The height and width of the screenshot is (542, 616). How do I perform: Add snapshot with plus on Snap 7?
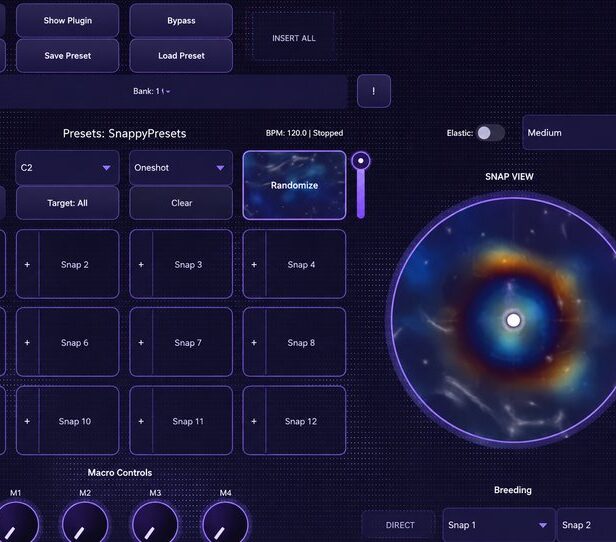click(x=141, y=342)
